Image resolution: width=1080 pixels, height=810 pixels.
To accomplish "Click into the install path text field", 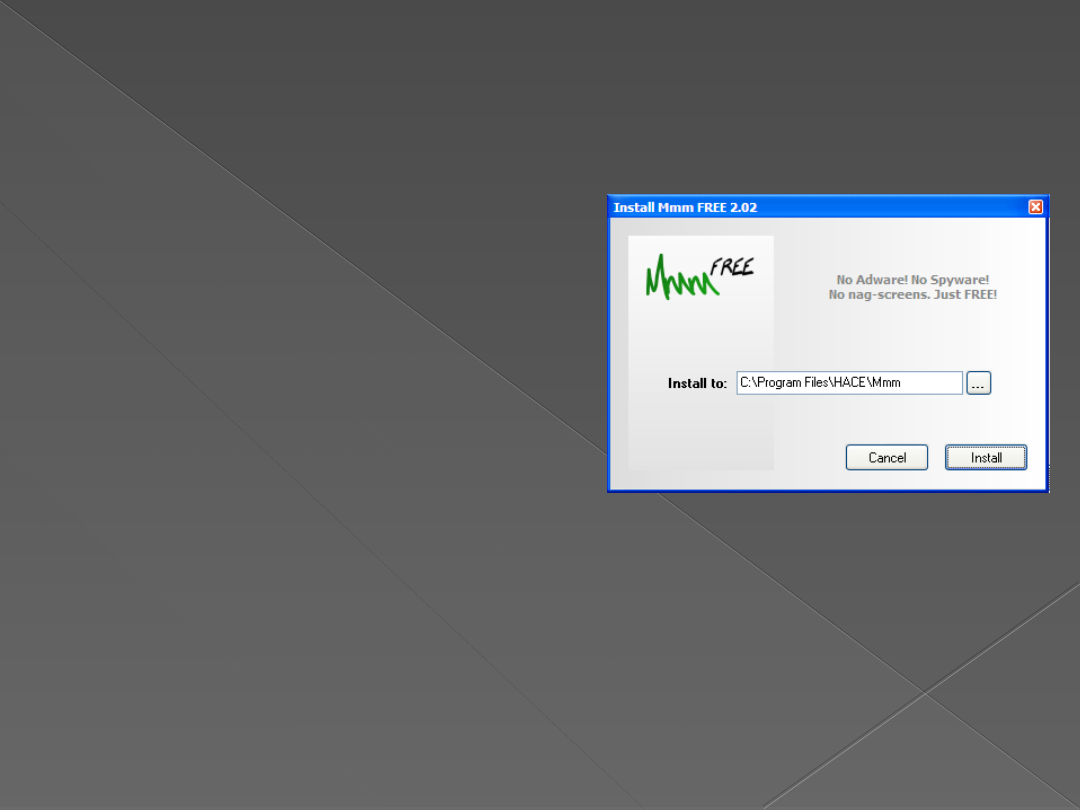I will point(930,383).
